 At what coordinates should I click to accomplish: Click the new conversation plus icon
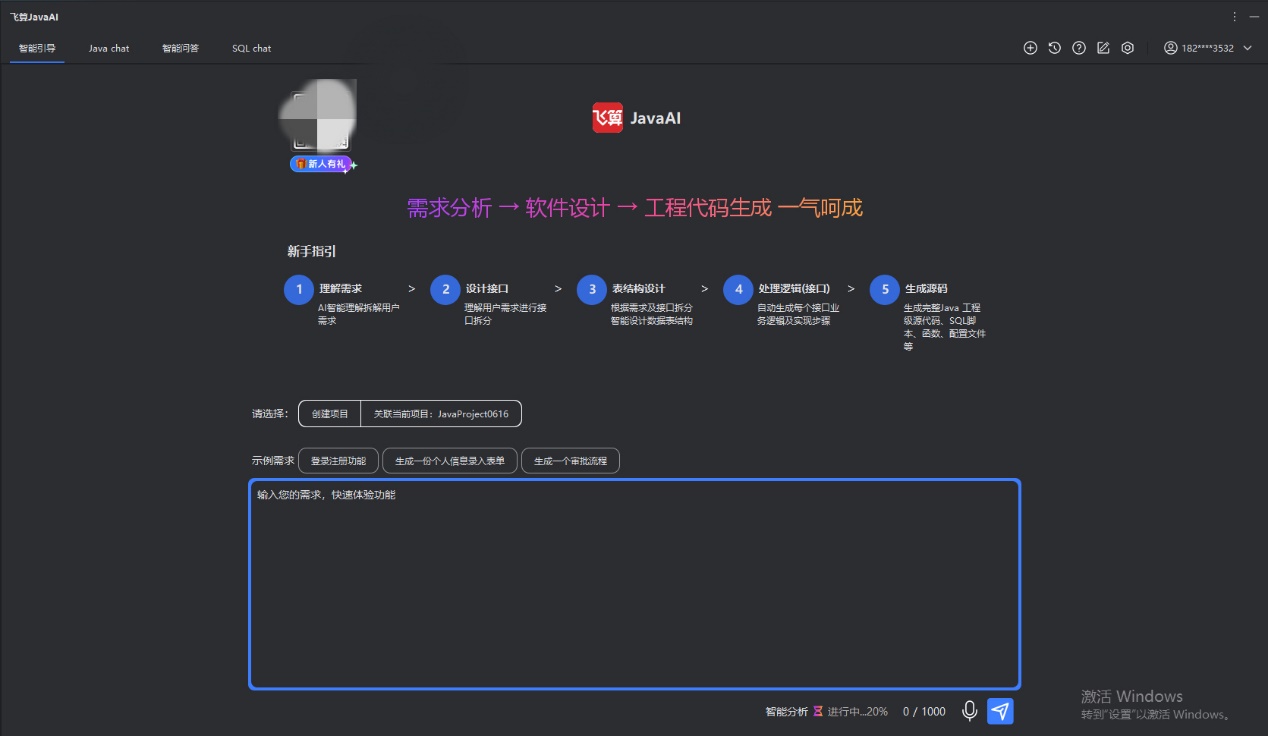click(x=1030, y=48)
